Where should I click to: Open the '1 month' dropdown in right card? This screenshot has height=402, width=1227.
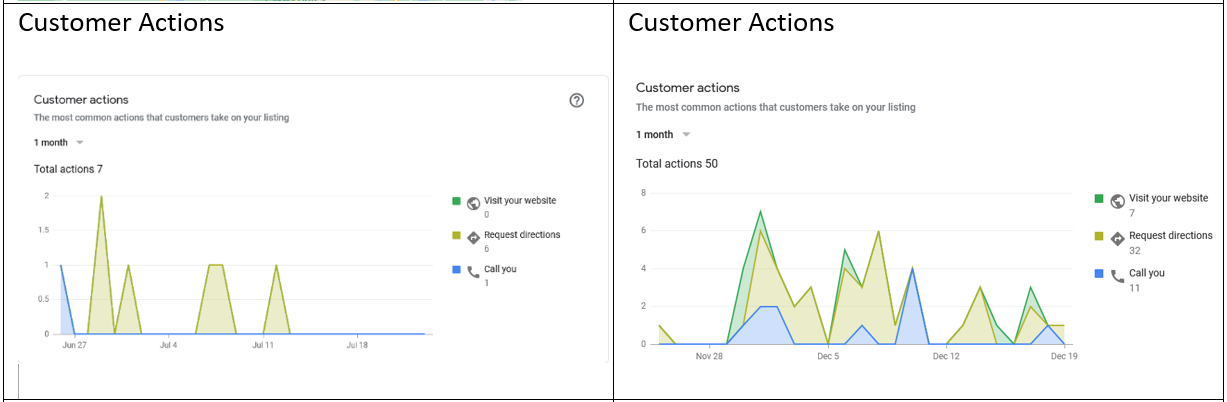[x=664, y=135]
